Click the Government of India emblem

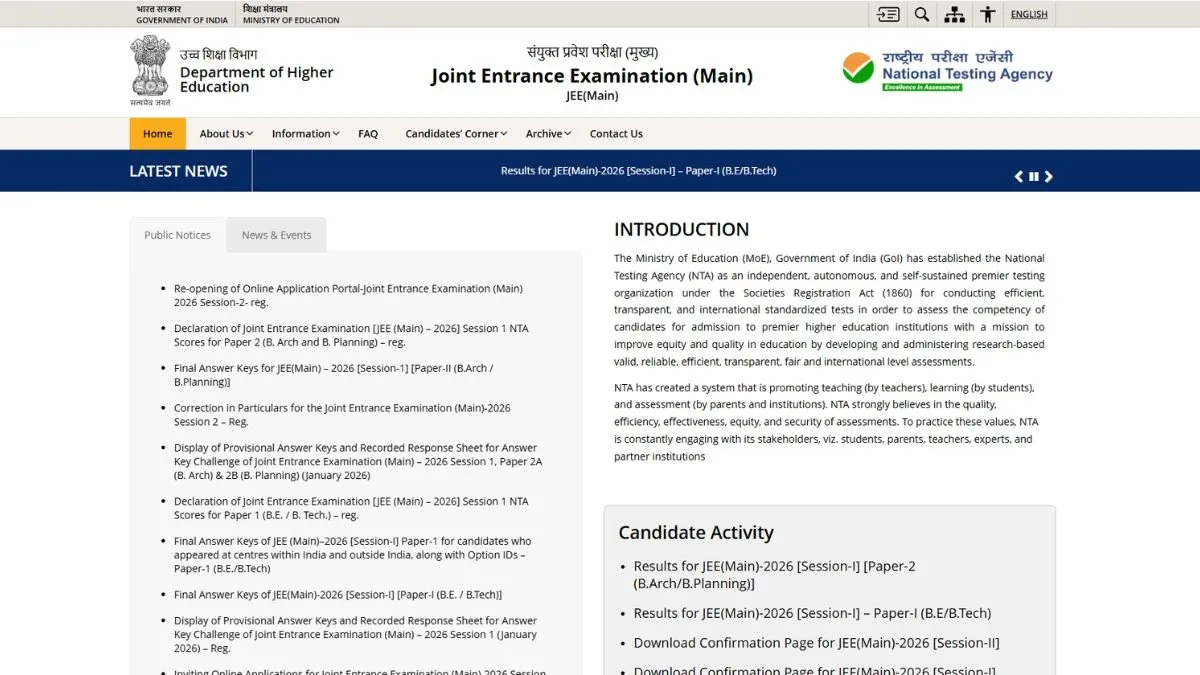pyautogui.click(x=150, y=70)
